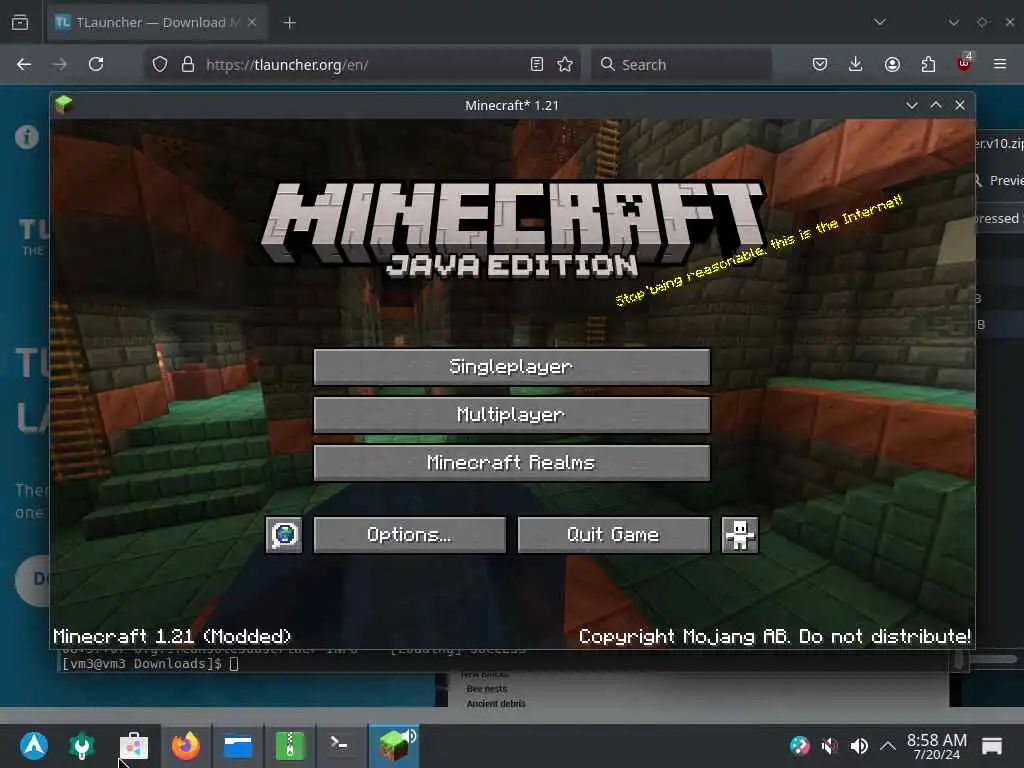The width and height of the screenshot is (1024, 768).
Task: Click the Copyright Mojang AB credits text
Action: tap(775, 636)
